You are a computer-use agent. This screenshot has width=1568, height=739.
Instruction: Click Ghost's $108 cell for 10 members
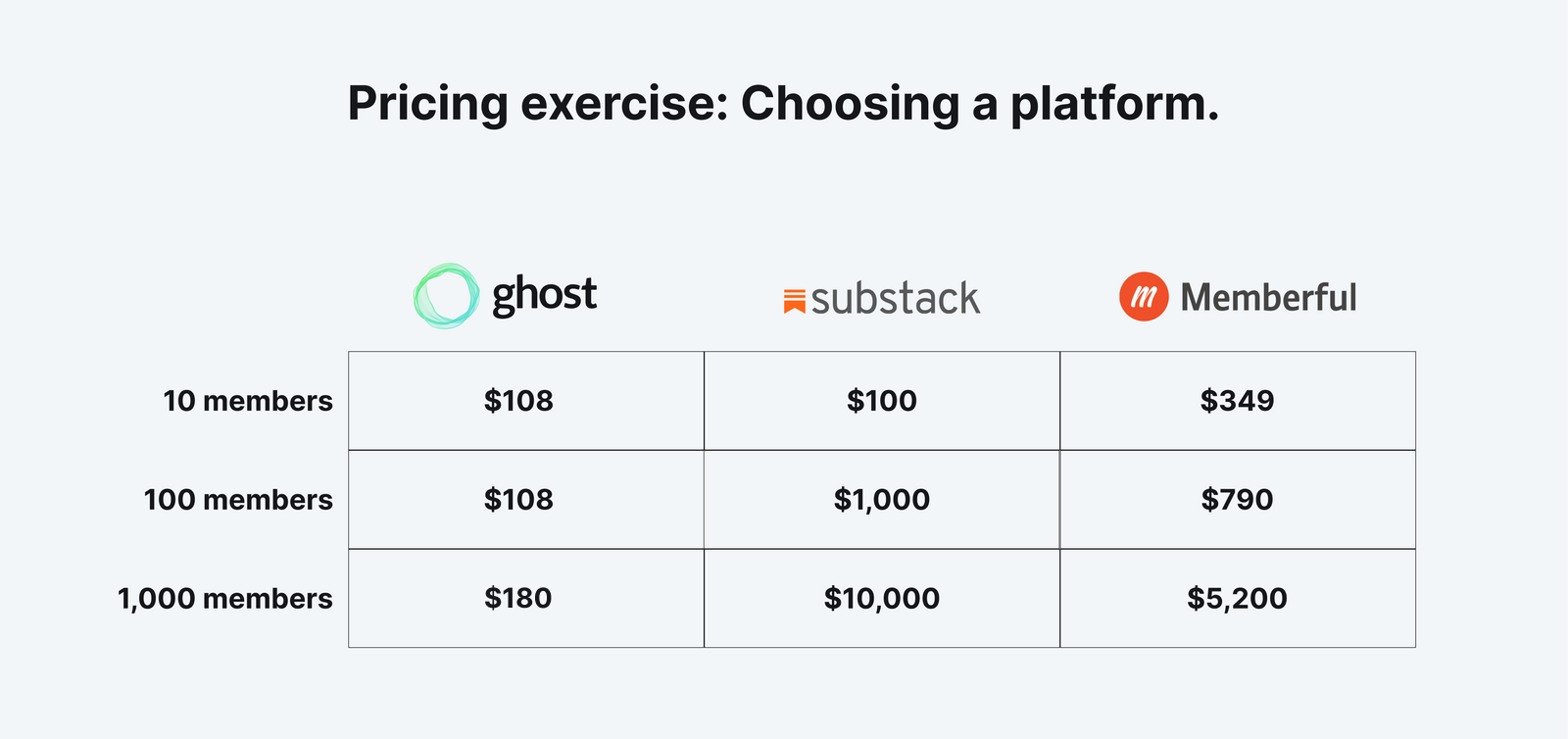[x=526, y=401]
